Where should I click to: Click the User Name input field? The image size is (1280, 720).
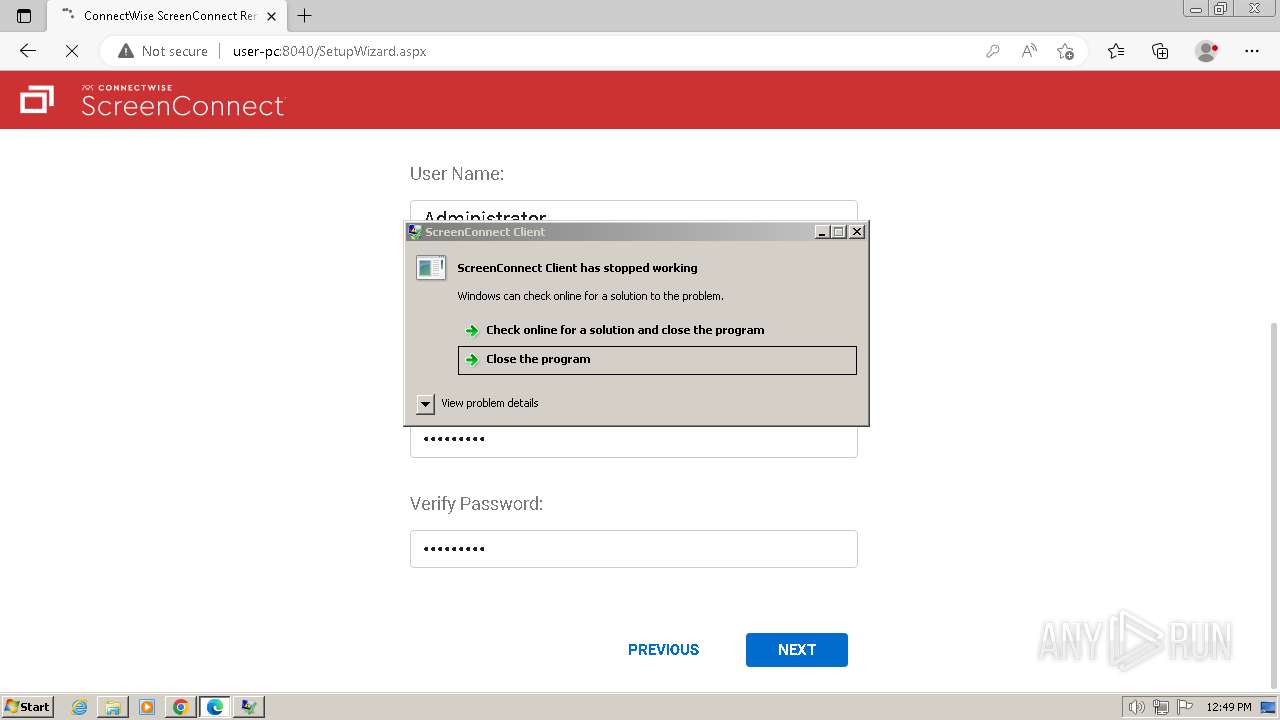coord(634,212)
